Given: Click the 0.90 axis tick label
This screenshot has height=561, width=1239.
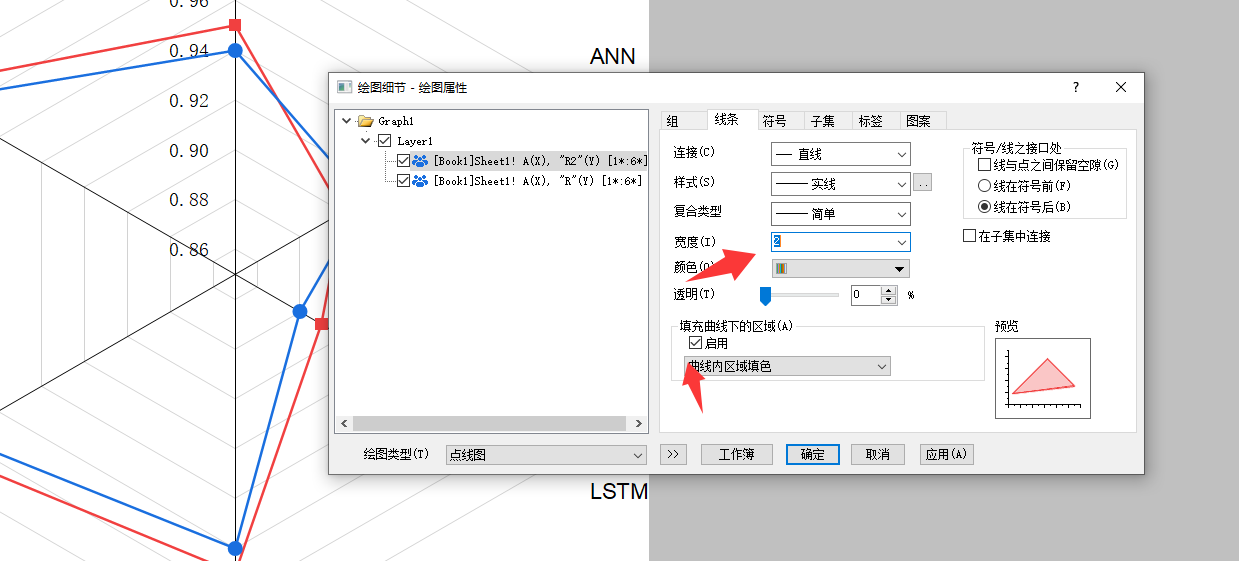Looking at the screenshot, I should (x=189, y=150).
